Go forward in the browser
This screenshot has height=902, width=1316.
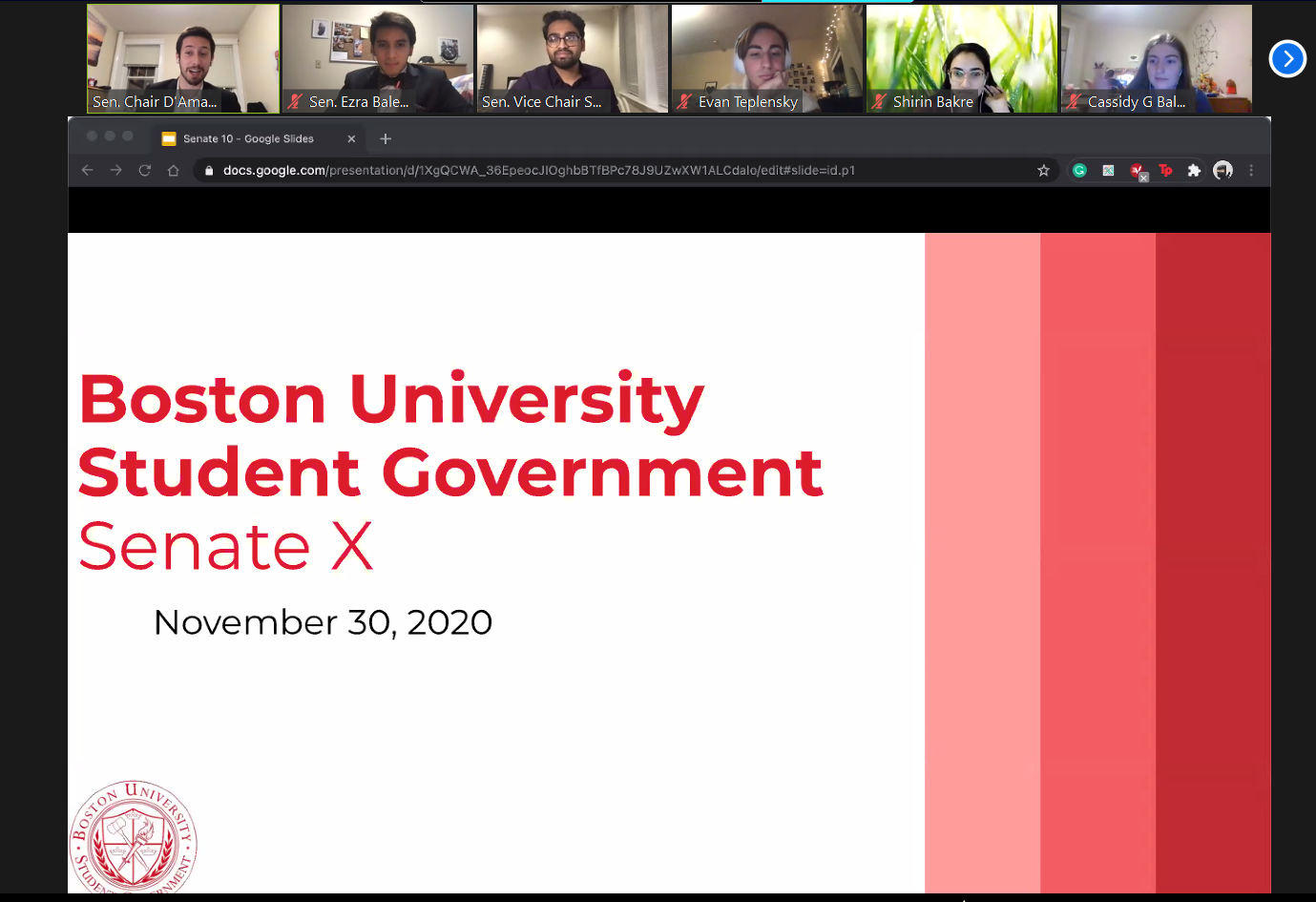click(x=116, y=170)
